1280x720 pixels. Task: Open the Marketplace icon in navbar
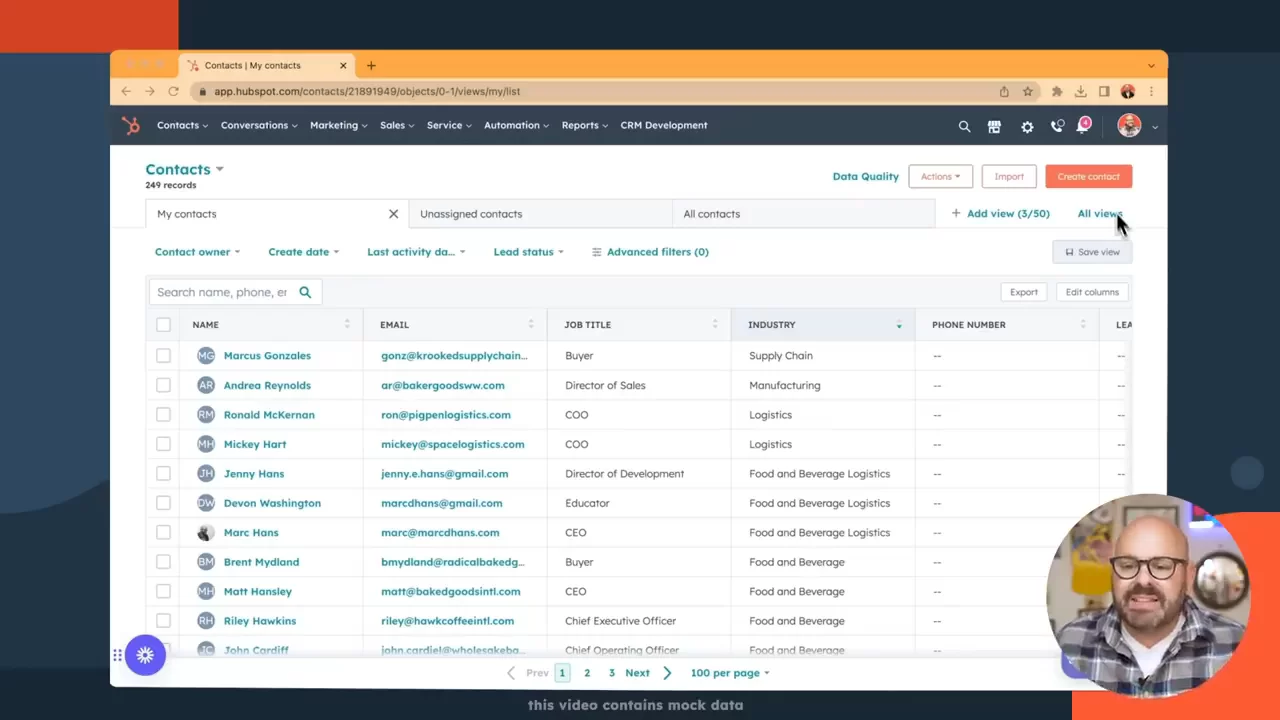pos(994,127)
